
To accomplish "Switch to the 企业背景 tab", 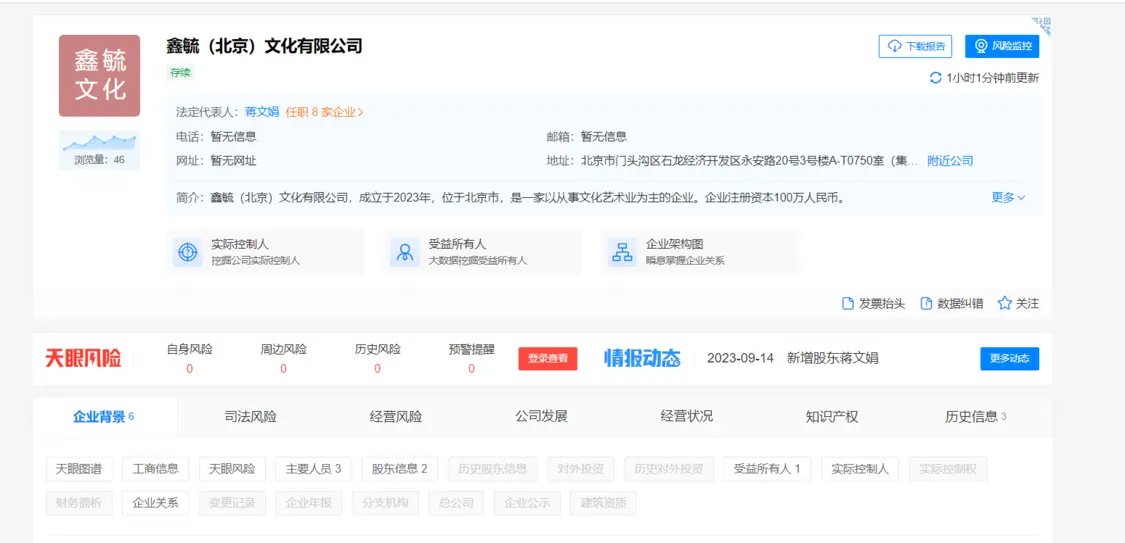I will coord(105,417).
